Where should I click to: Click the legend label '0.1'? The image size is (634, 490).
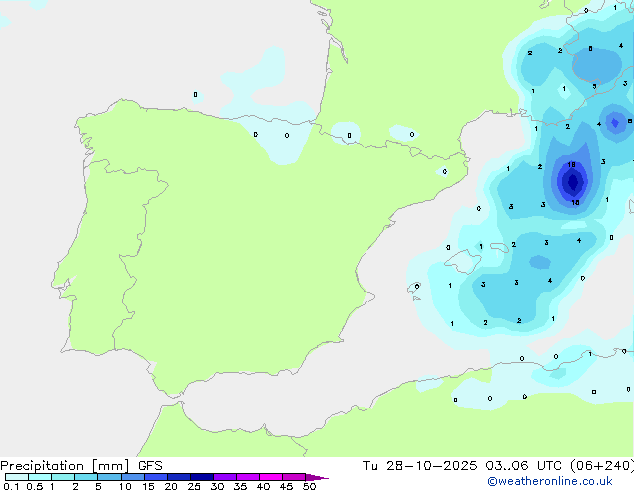click(11, 486)
